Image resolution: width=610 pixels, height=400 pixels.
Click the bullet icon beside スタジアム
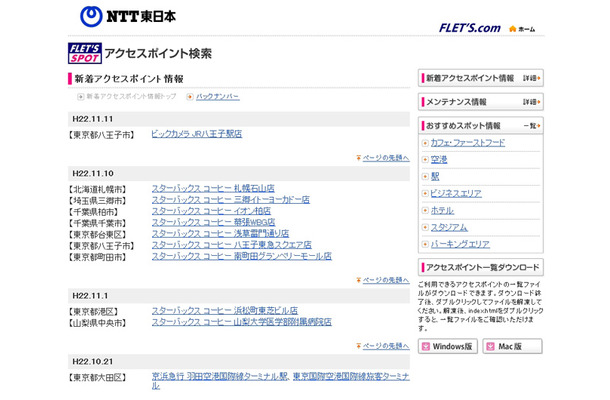(x=425, y=228)
